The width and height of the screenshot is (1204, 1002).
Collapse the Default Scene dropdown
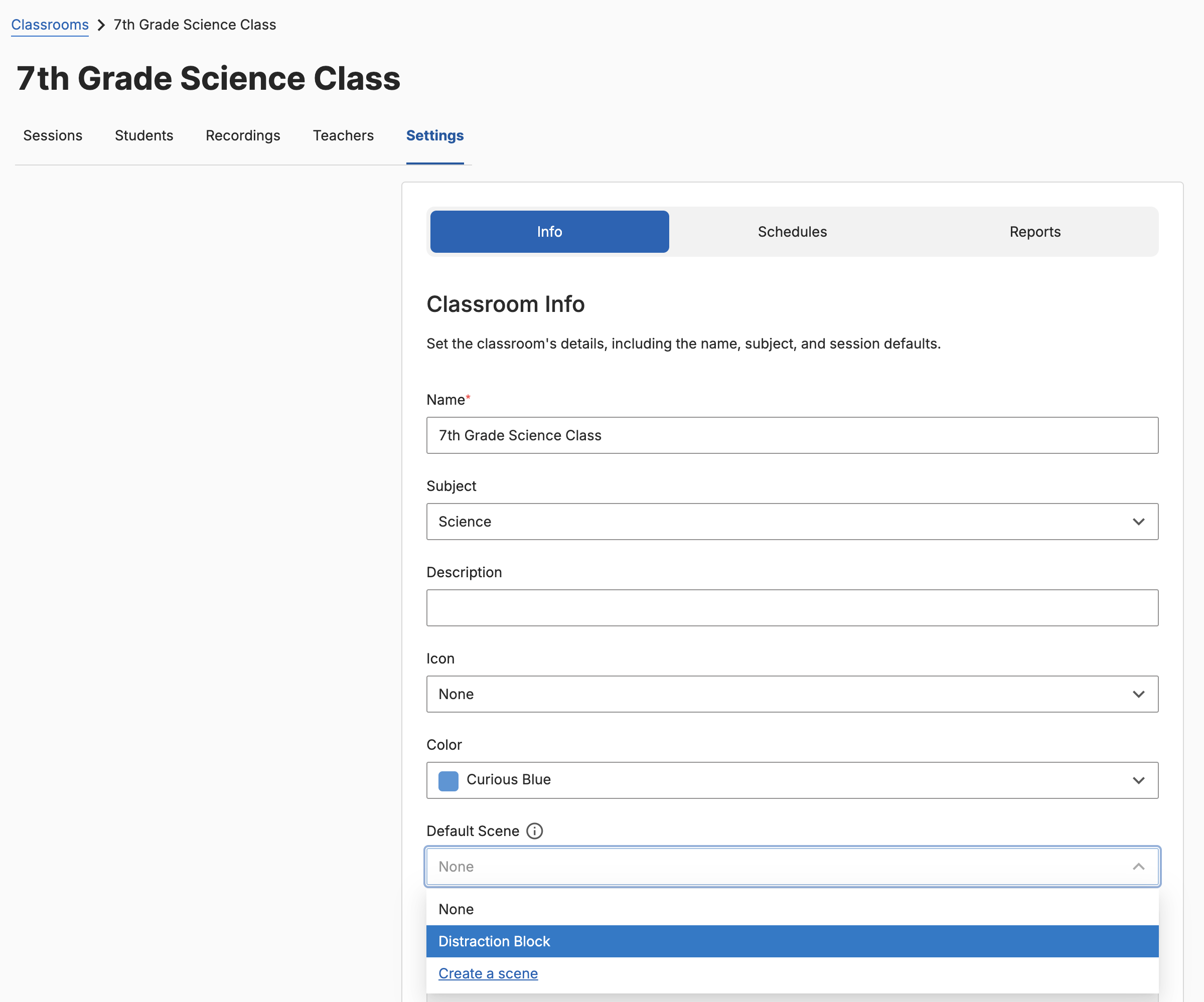tap(1138, 867)
